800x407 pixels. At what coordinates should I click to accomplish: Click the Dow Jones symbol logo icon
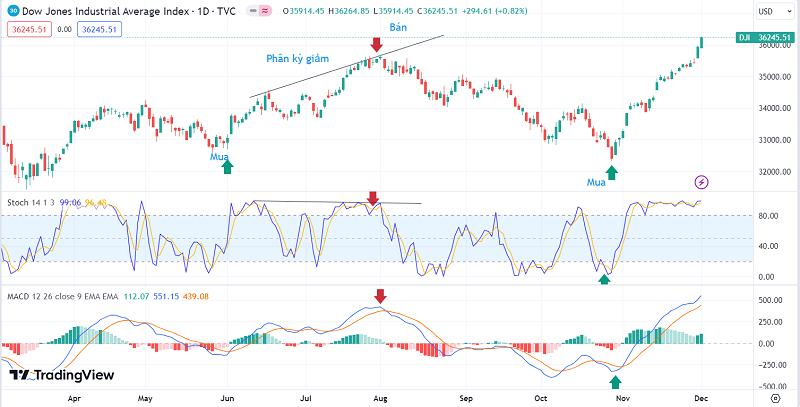click(x=12, y=11)
